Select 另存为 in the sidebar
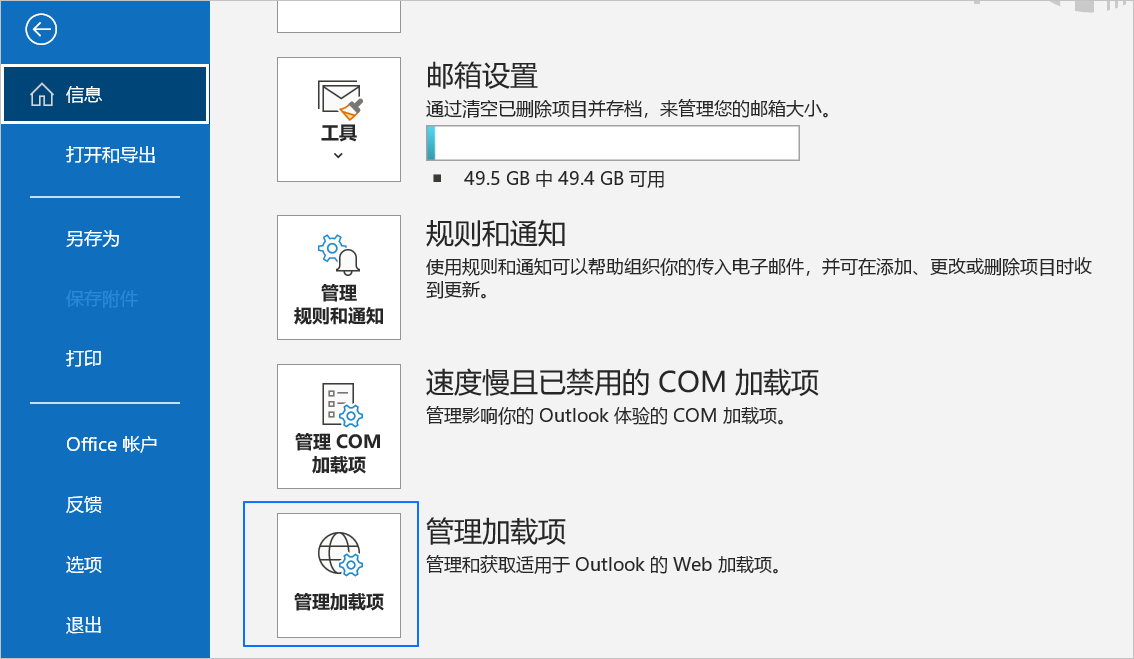Screen dimensions: 1134x659 93,239
